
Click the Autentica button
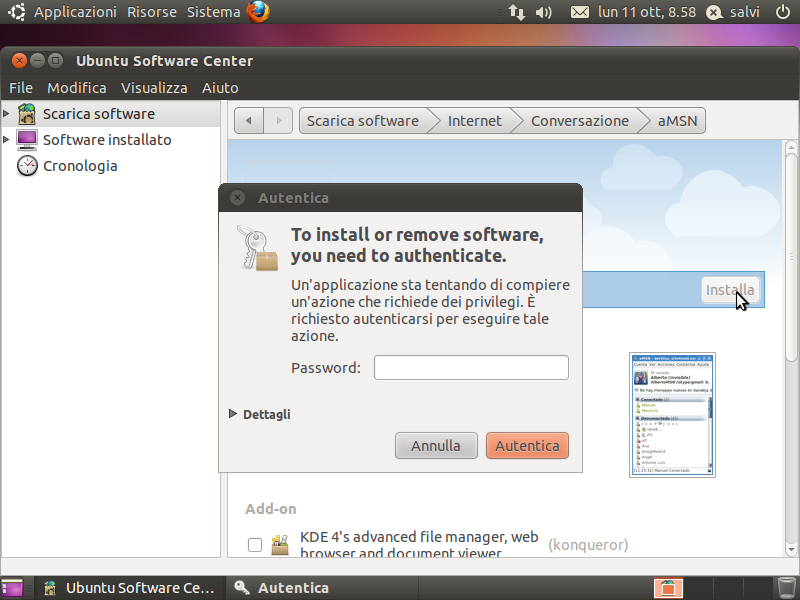coord(528,445)
